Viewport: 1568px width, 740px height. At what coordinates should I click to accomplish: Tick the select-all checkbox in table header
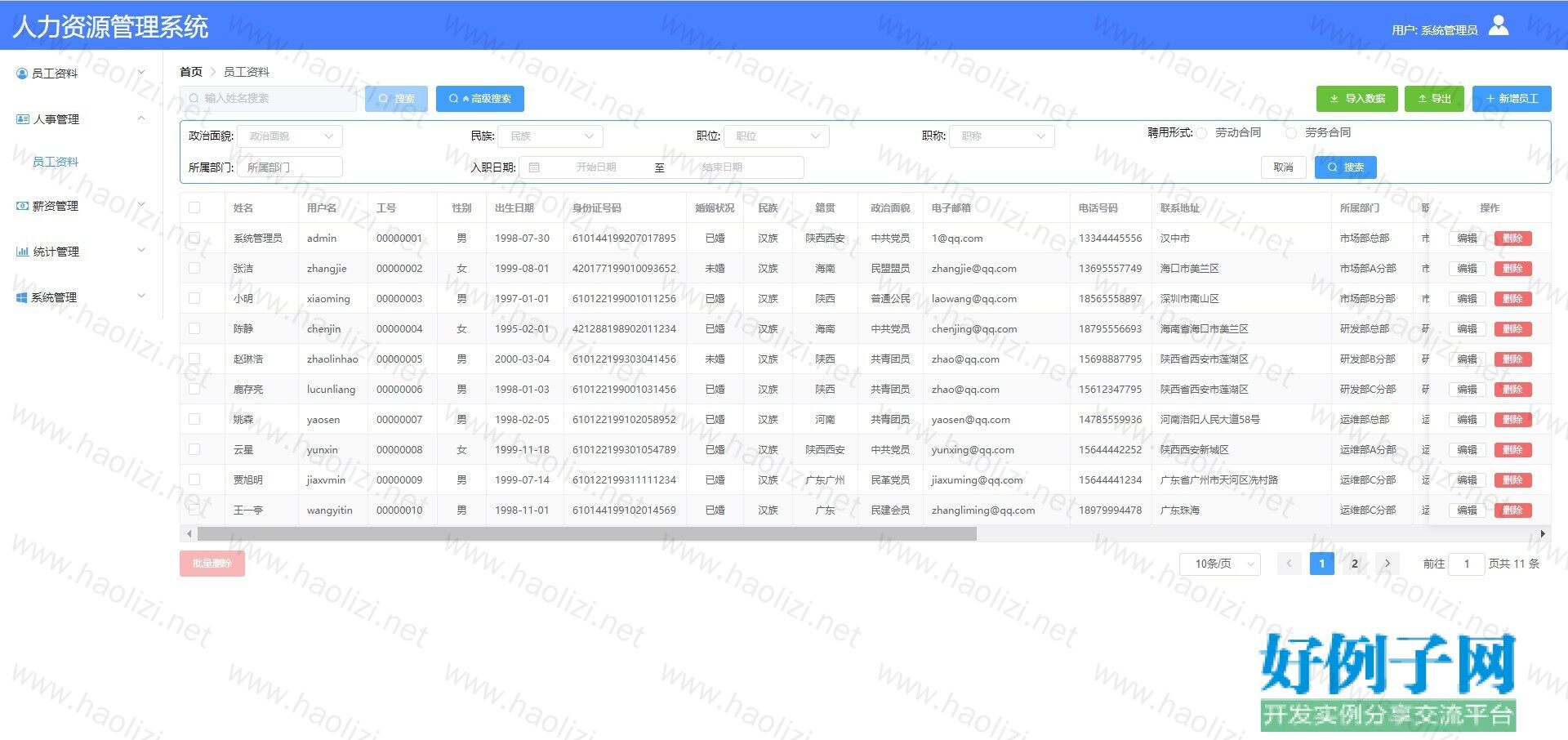coord(194,207)
